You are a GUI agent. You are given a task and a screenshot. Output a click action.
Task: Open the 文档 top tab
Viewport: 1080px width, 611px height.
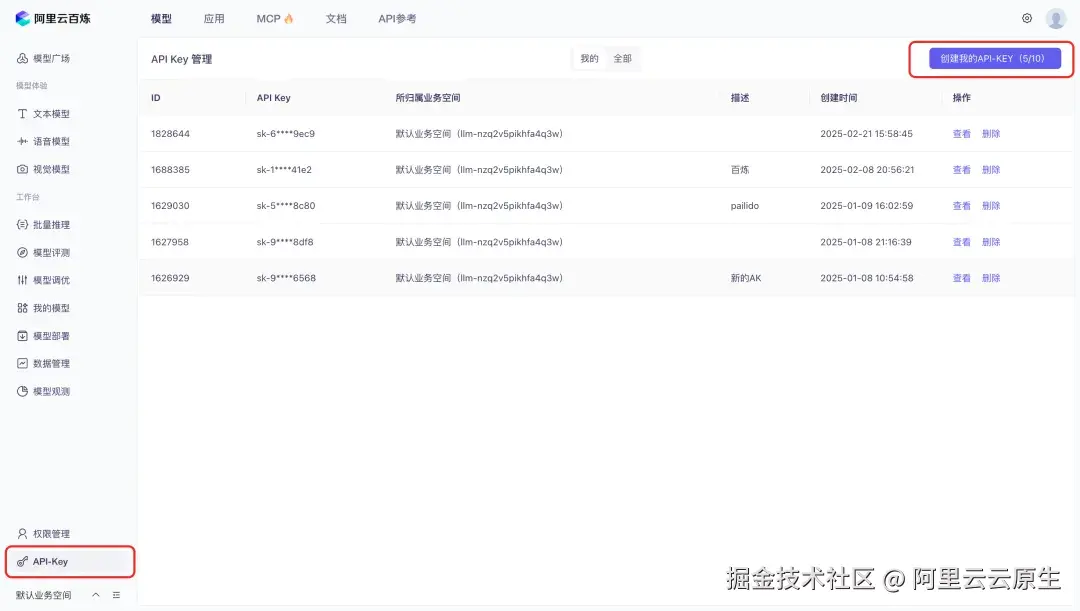pos(335,19)
